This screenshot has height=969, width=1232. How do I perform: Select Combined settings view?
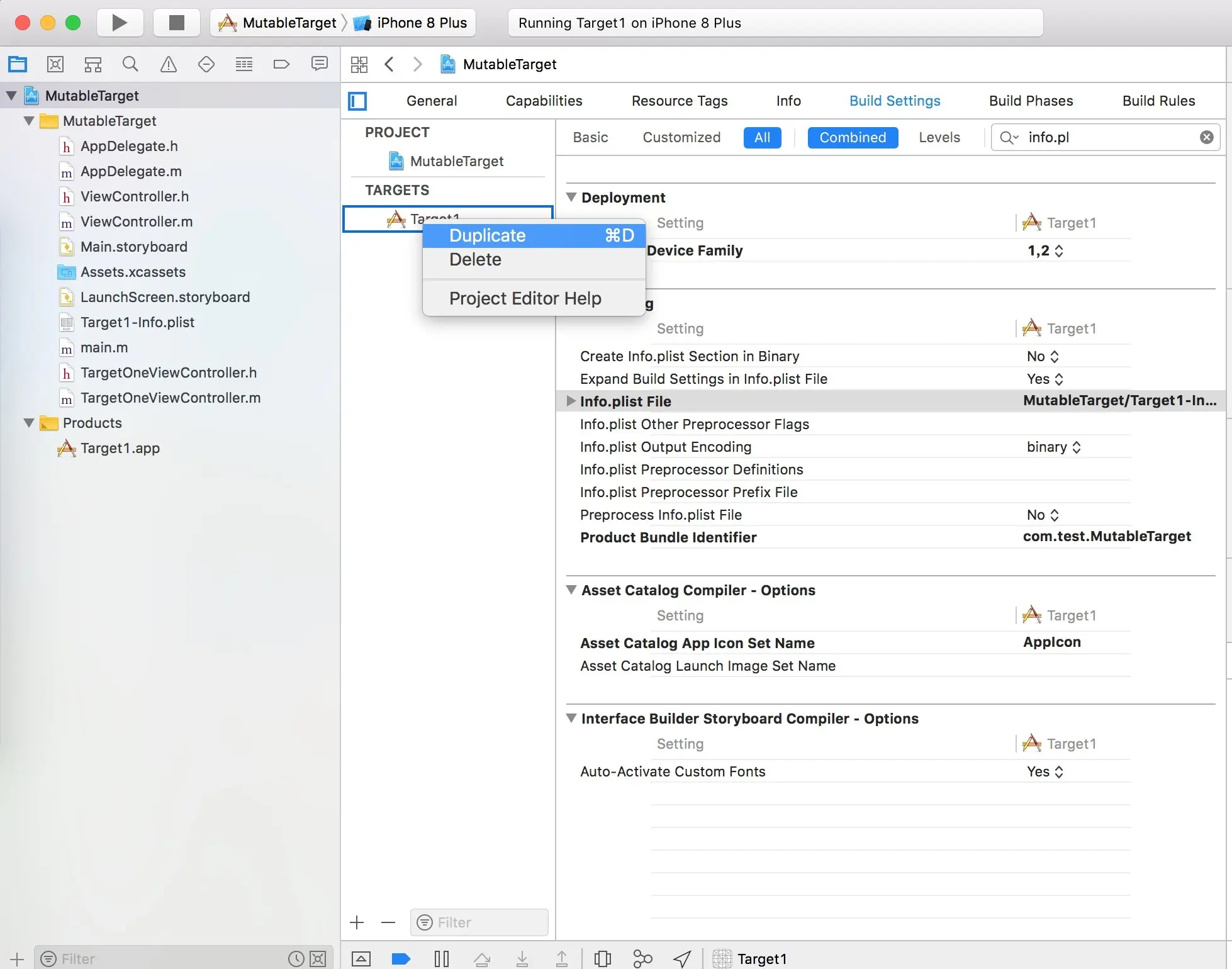(x=853, y=137)
